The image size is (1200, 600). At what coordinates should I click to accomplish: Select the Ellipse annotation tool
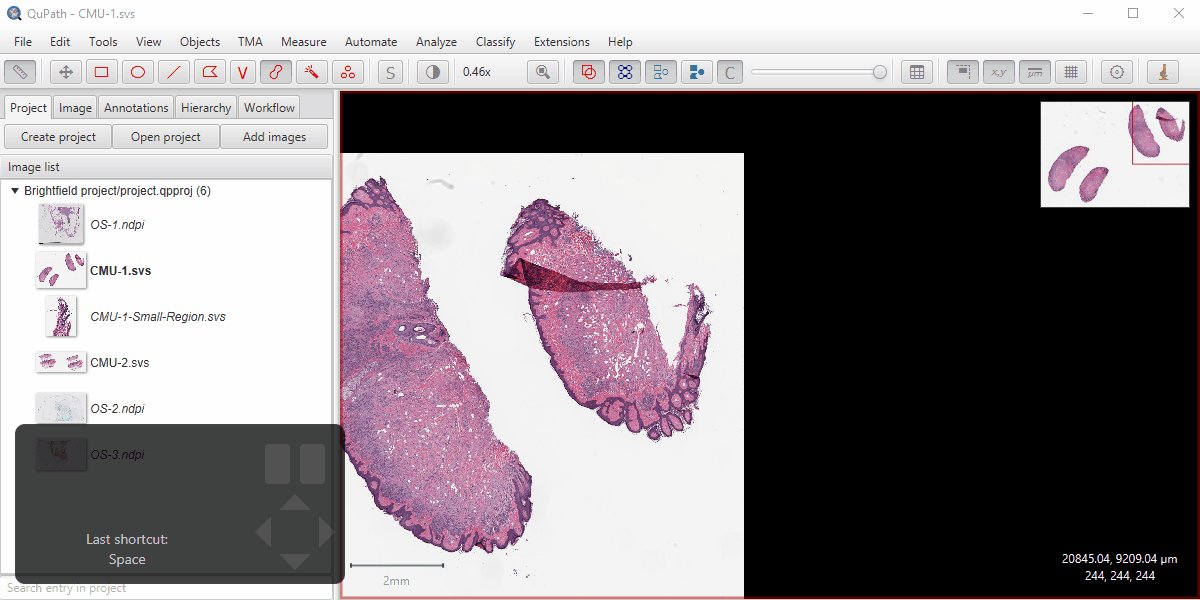[x=138, y=72]
